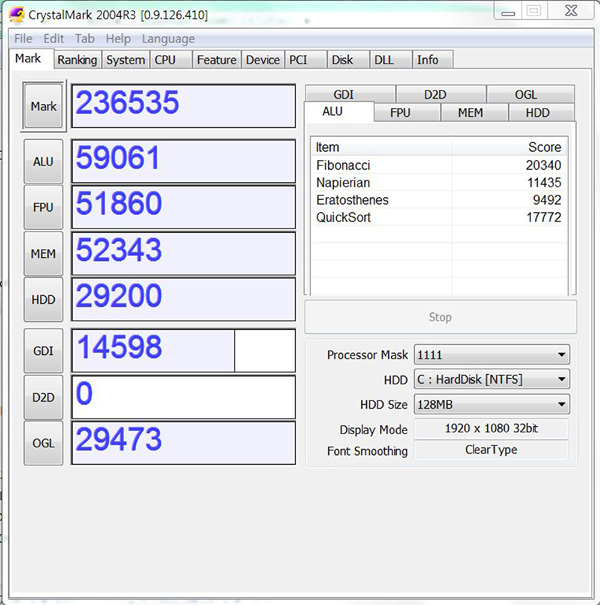Select the Napierian row

[439, 183]
